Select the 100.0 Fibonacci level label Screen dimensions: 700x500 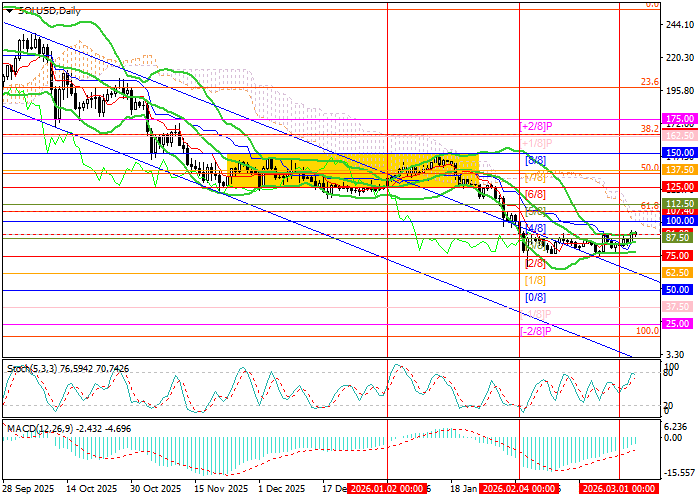647,330
